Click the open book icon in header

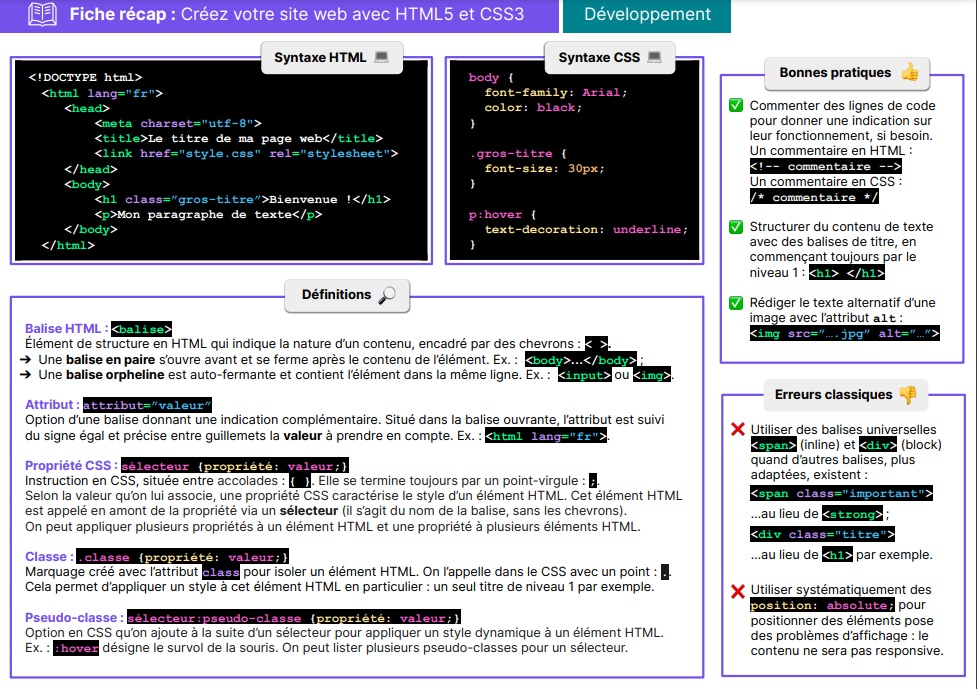tap(42, 15)
